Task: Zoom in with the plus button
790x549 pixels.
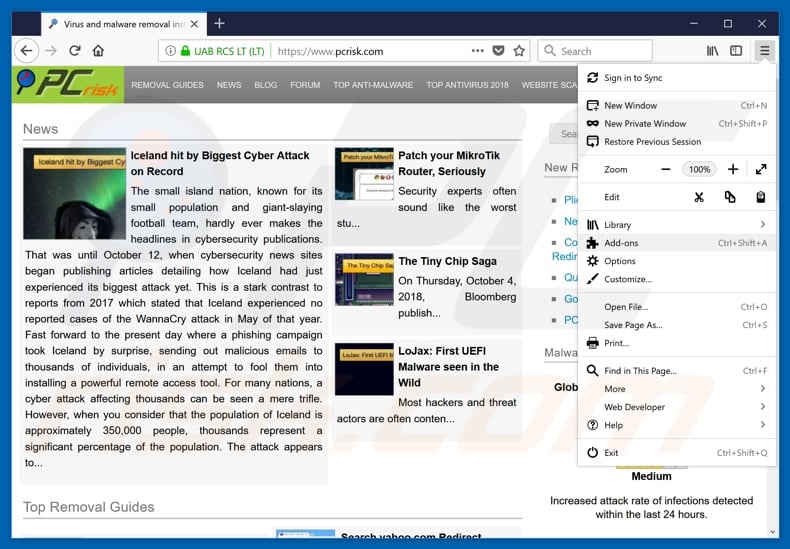Action: (x=733, y=170)
